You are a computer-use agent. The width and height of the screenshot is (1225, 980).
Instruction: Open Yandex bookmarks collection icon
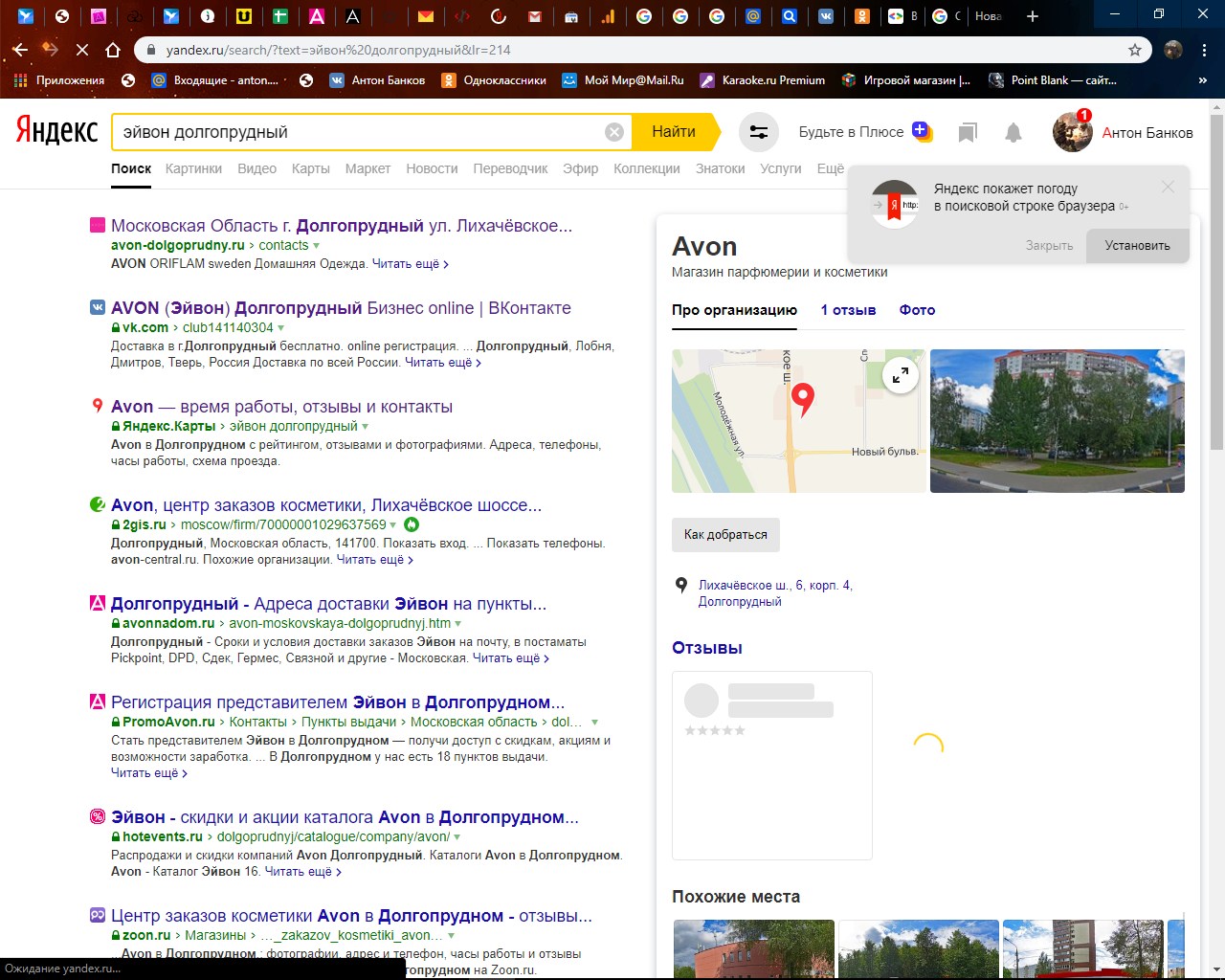(x=968, y=132)
